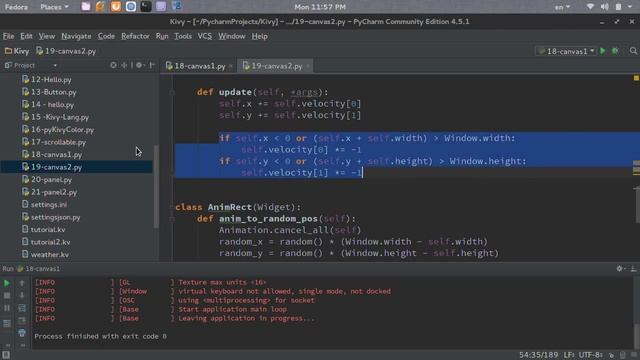Click the volume icon in system tray
The width and height of the screenshot is (640, 360).
tap(604, 7)
